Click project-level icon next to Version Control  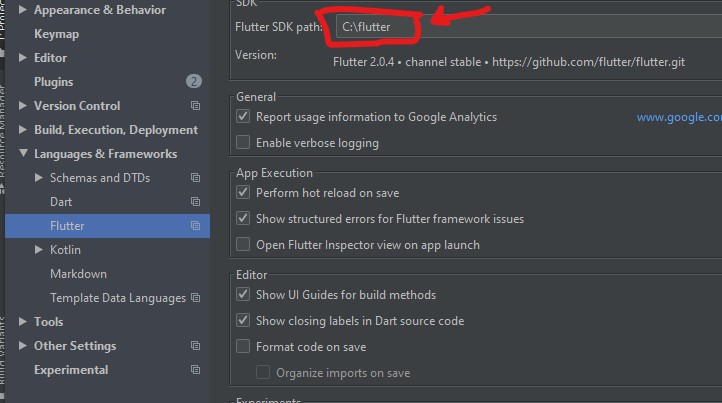(x=196, y=106)
